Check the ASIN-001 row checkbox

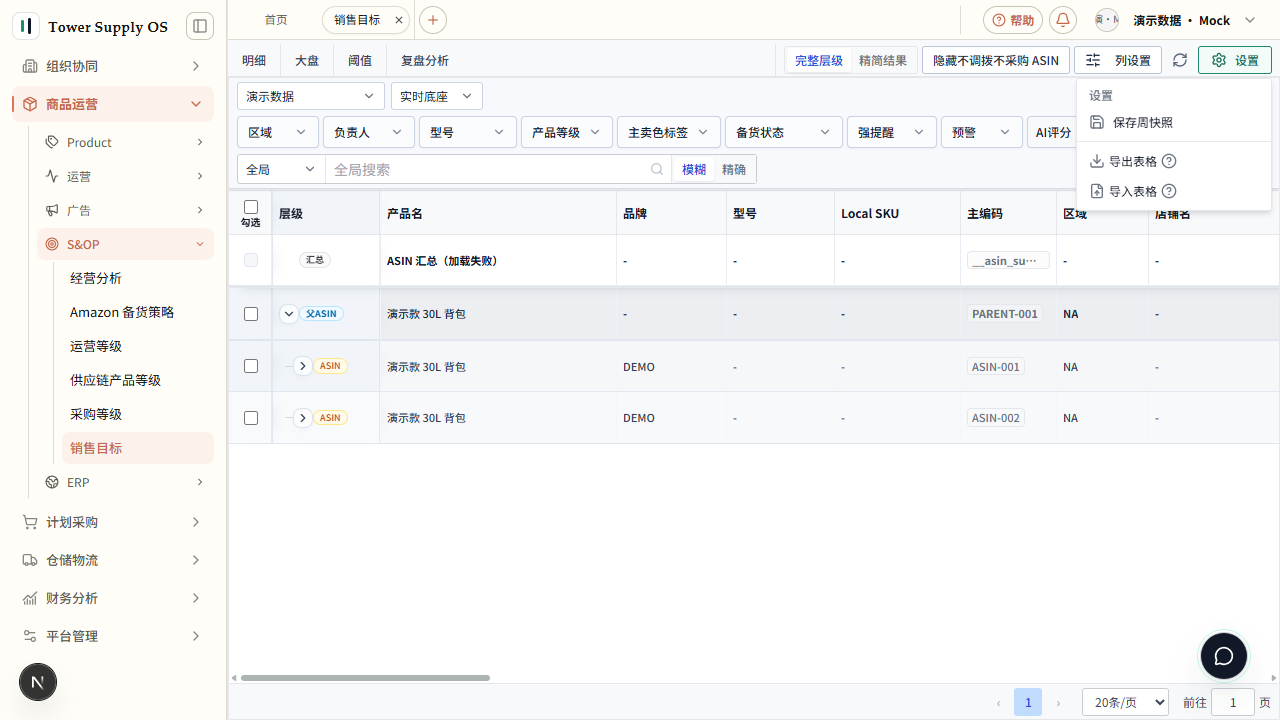(251, 366)
